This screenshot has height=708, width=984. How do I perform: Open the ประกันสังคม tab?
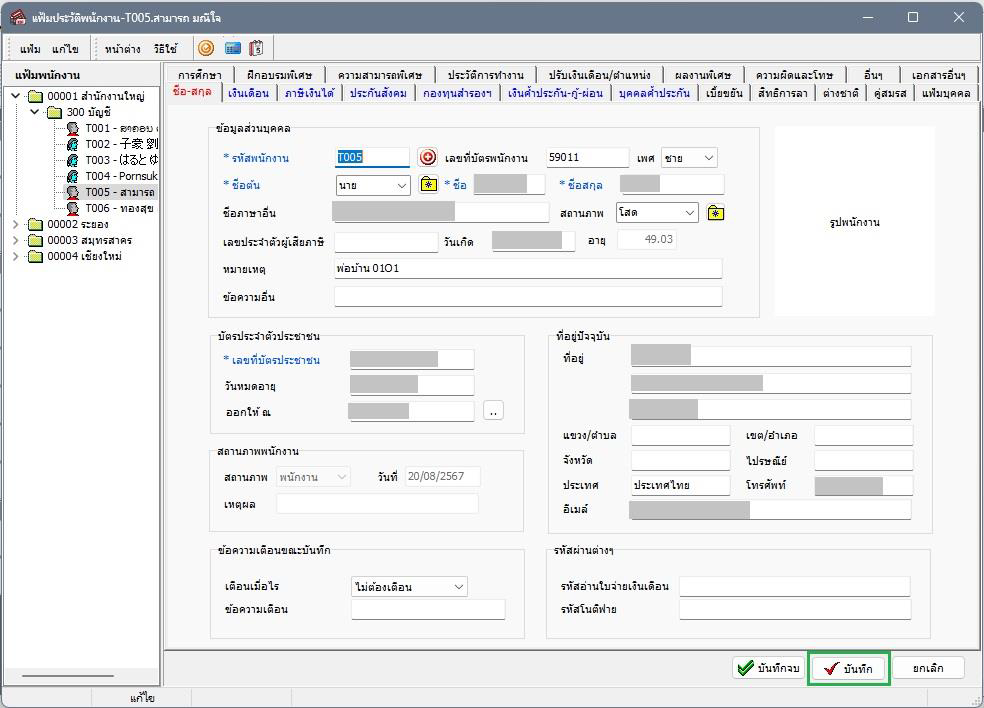(x=378, y=93)
